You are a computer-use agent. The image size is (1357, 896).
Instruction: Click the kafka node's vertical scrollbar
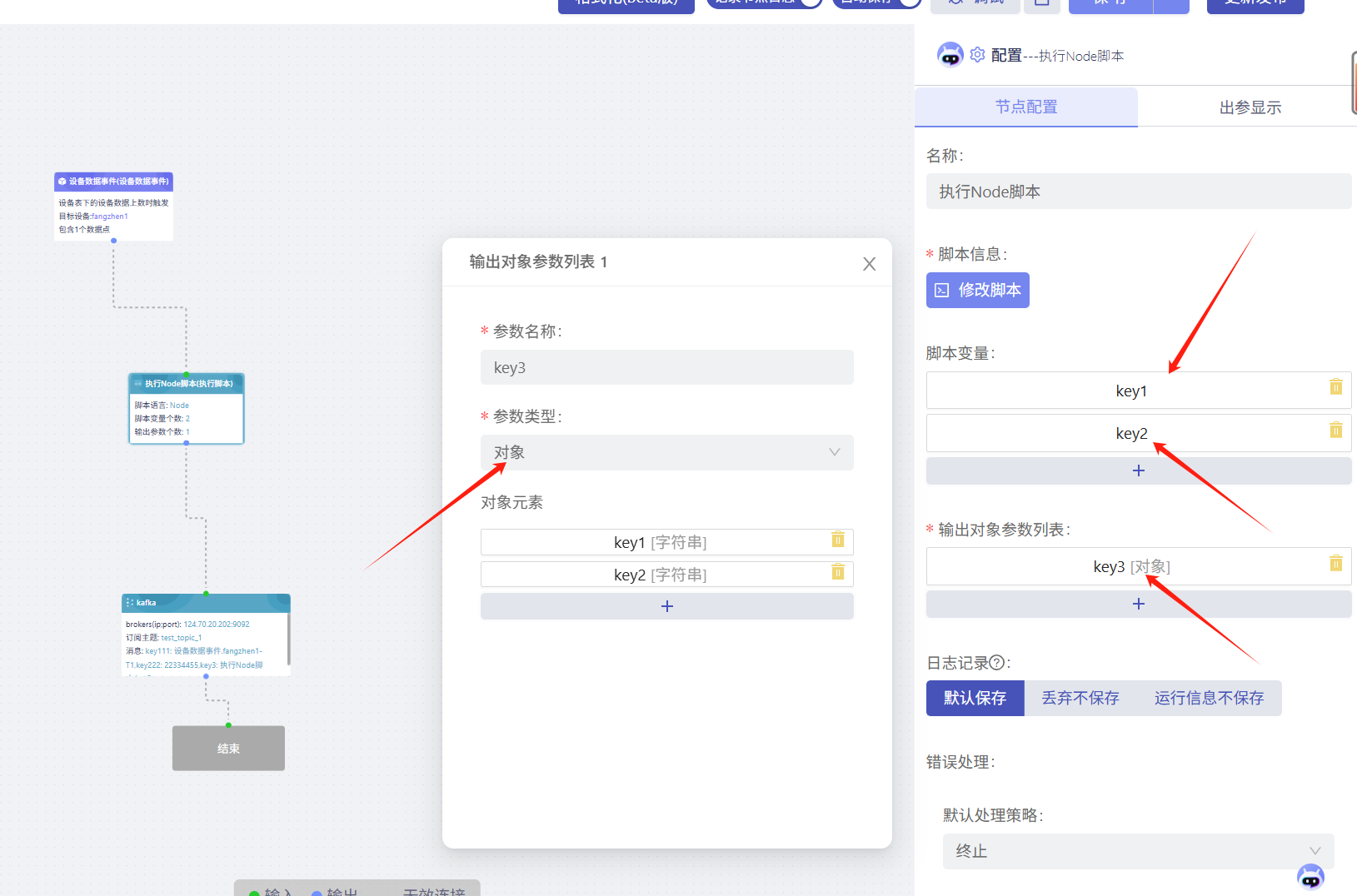click(x=289, y=640)
